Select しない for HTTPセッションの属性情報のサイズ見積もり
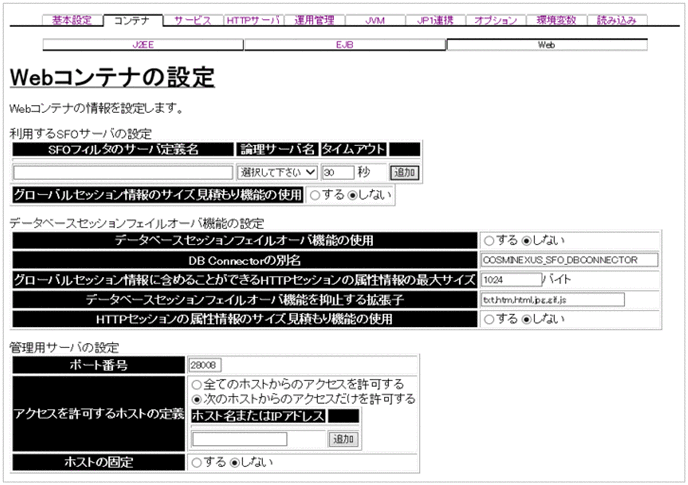688x485 pixels. tap(526, 320)
